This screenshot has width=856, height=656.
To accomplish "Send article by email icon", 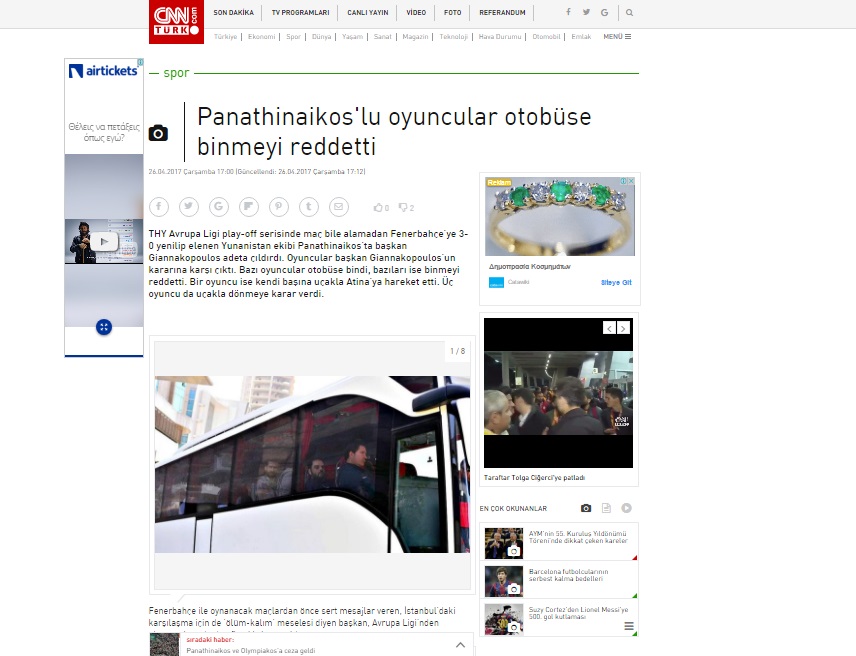I will coord(339,206).
